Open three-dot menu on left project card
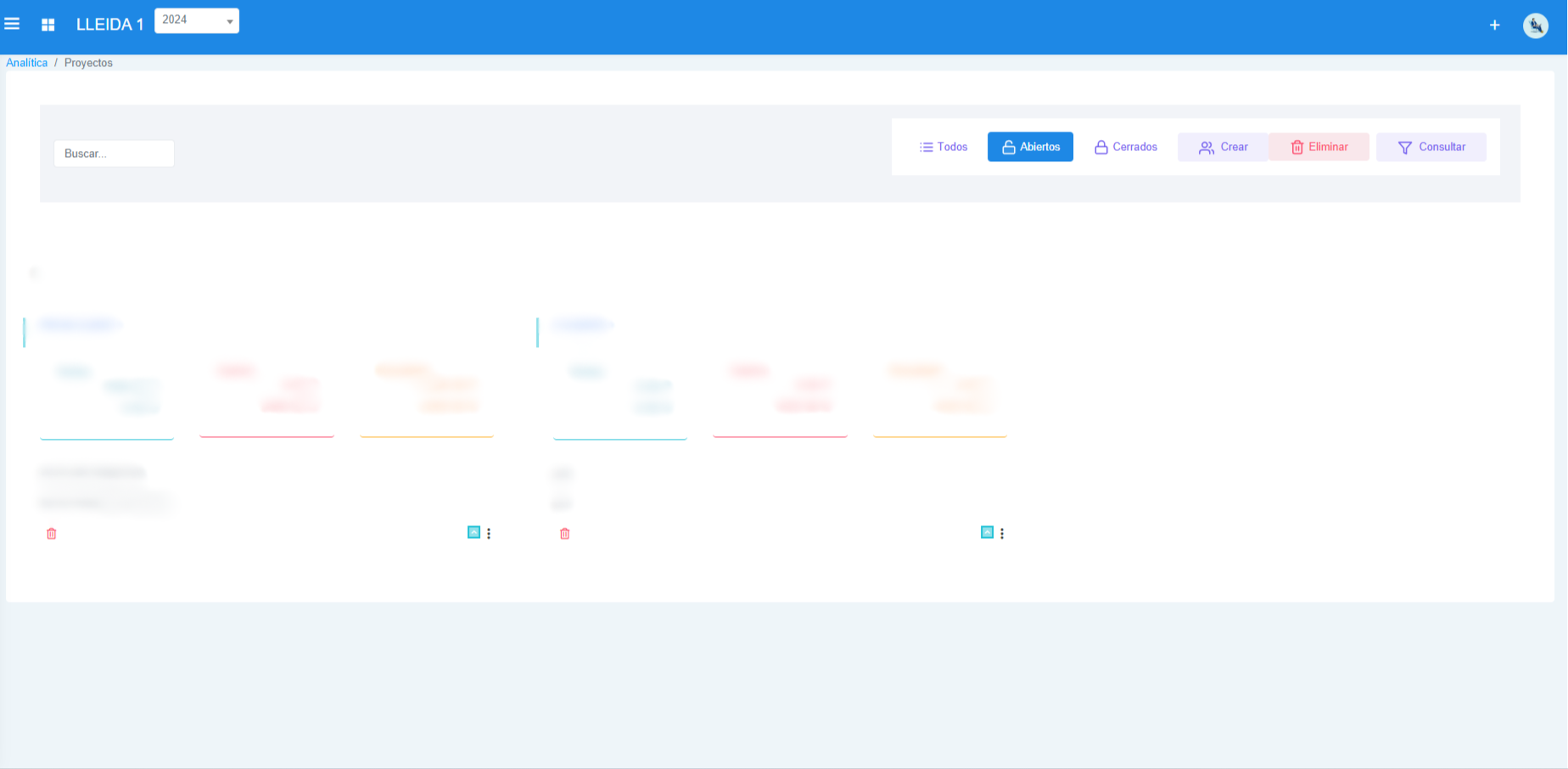This screenshot has height=769, width=1568. coord(489,534)
